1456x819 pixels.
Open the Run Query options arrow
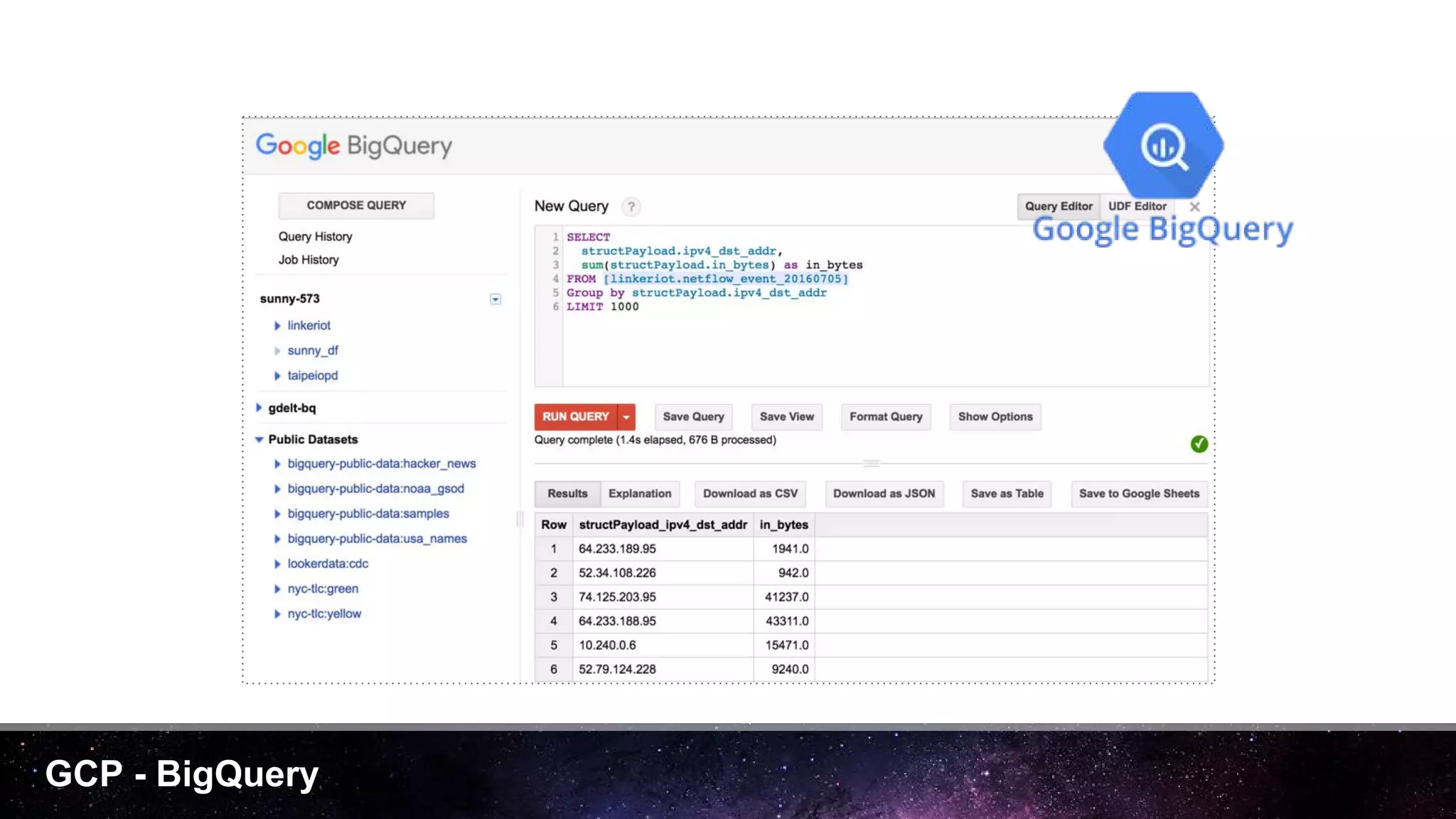[x=626, y=417]
